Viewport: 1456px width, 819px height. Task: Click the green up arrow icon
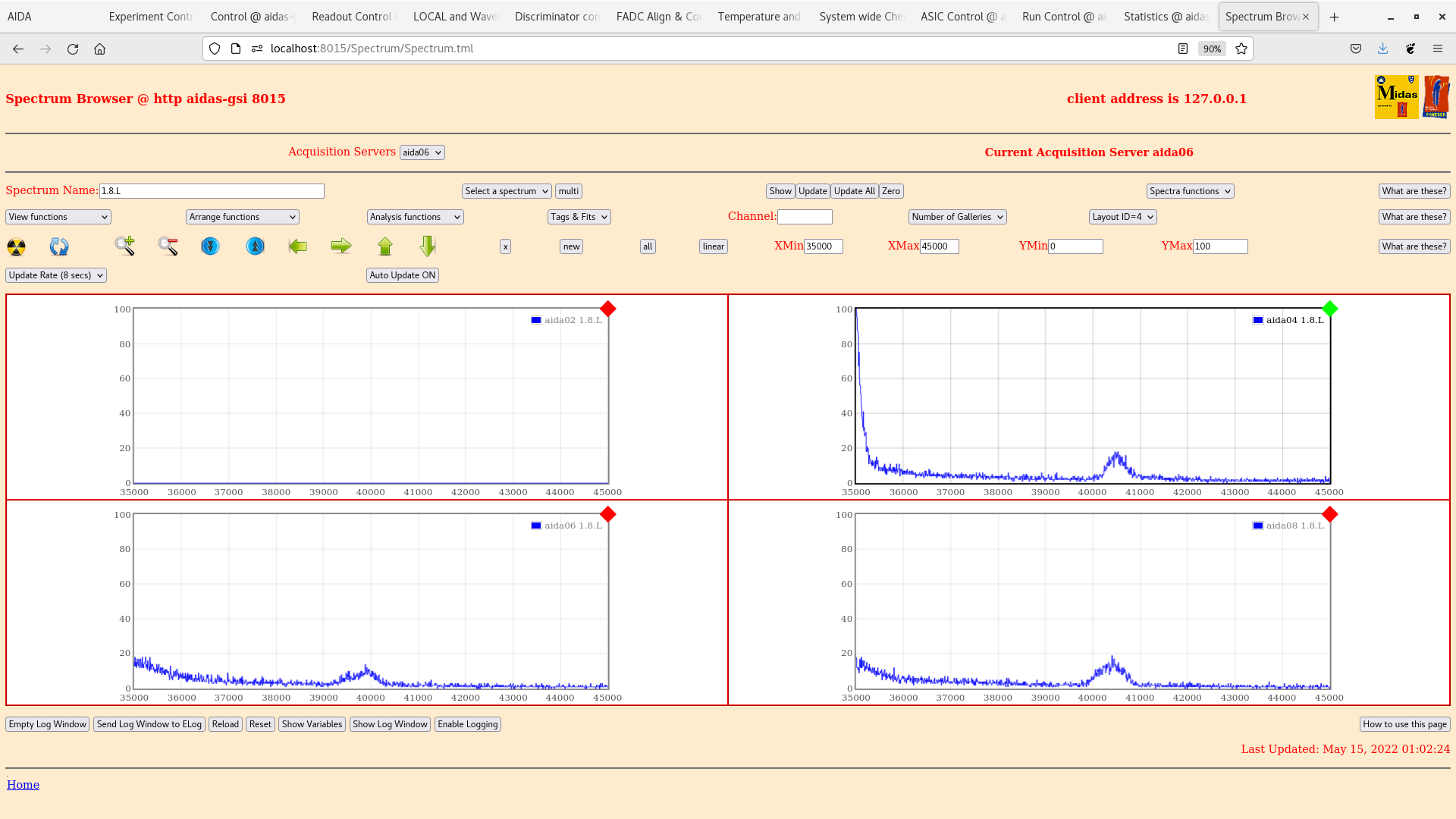point(385,246)
